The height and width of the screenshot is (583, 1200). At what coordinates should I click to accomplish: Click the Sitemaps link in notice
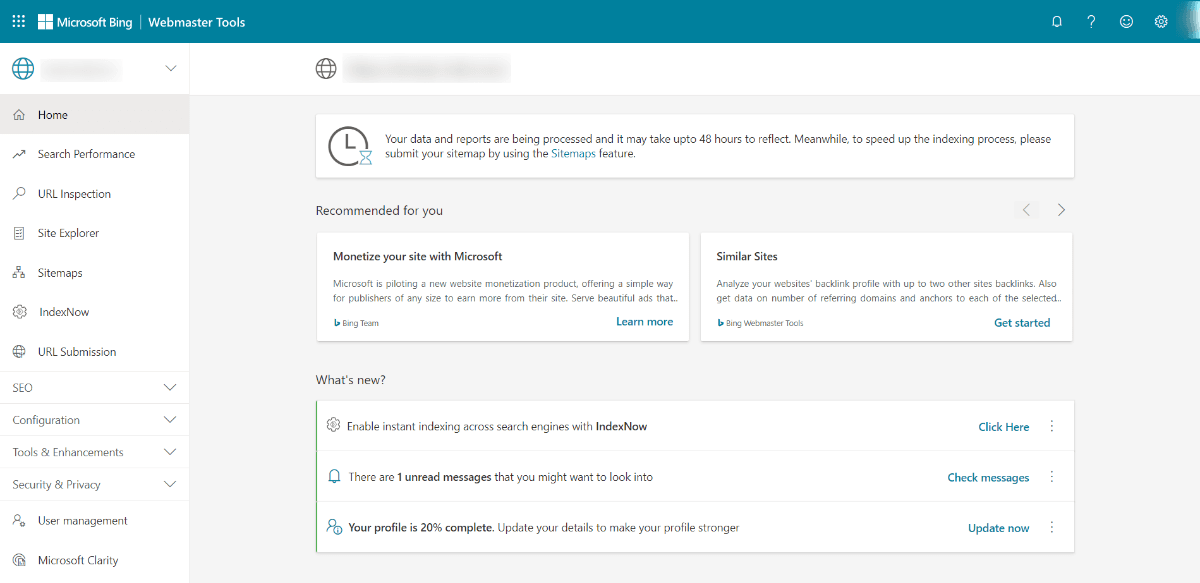(x=573, y=154)
